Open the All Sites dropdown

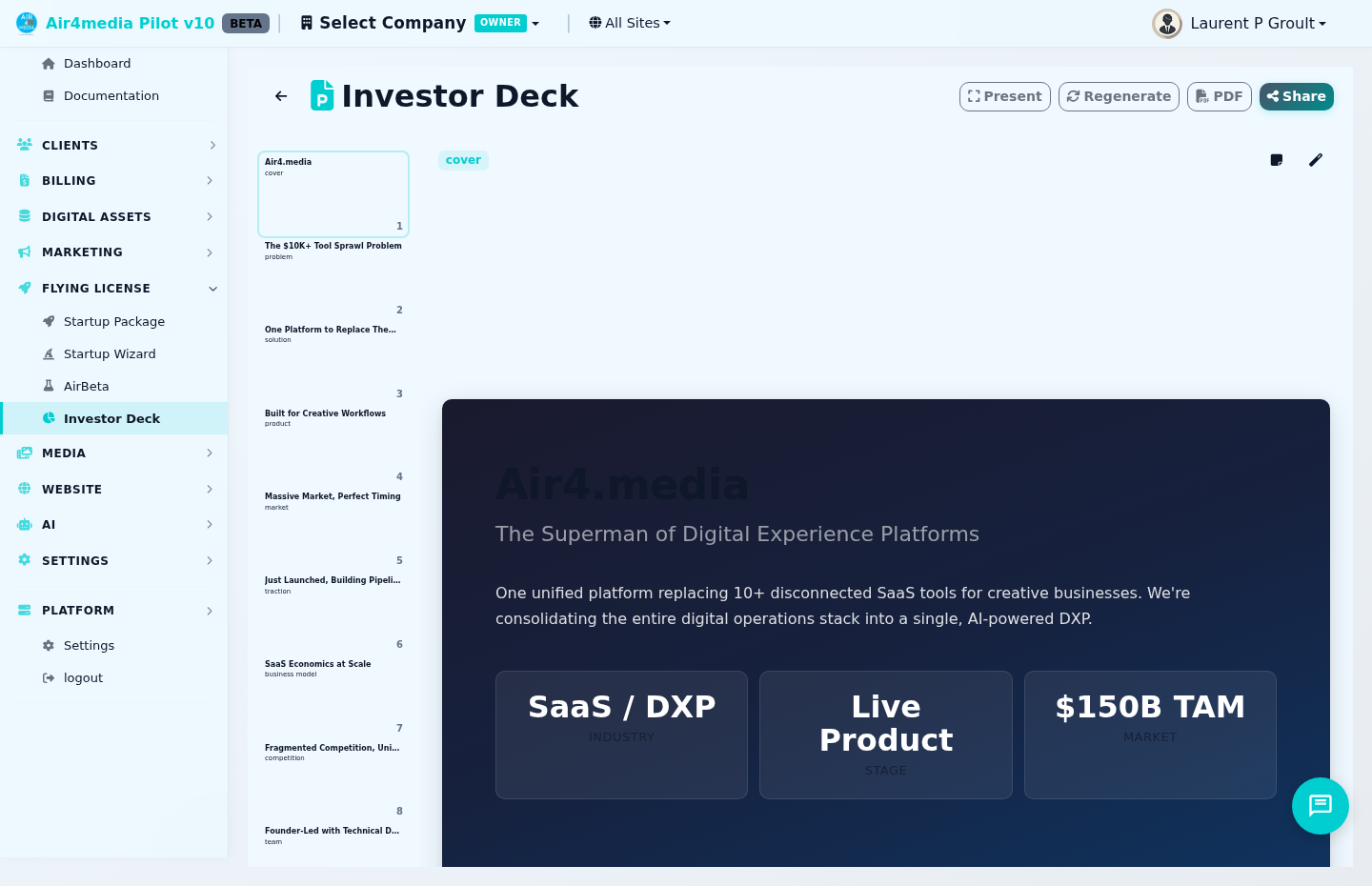[x=629, y=22]
